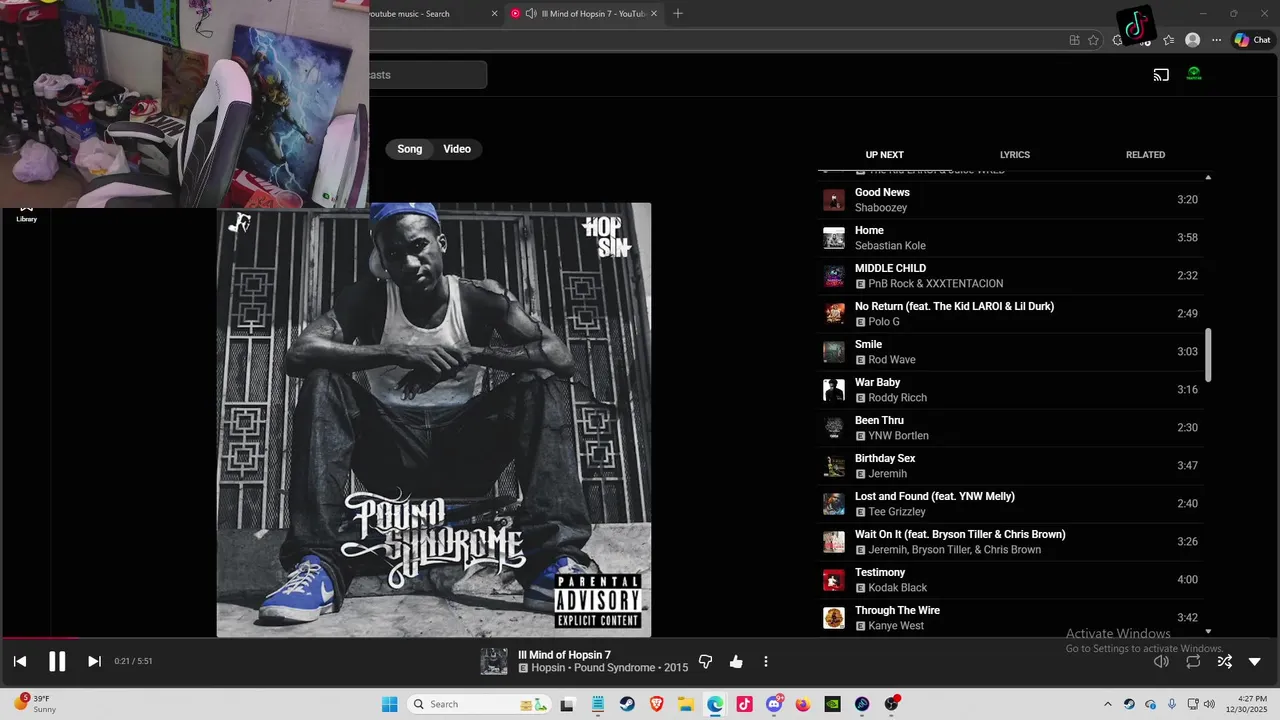Add this page to browser favorites
The width and height of the screenshot is (1280, 720).
pyautogui.click(x=1093, y=40)
